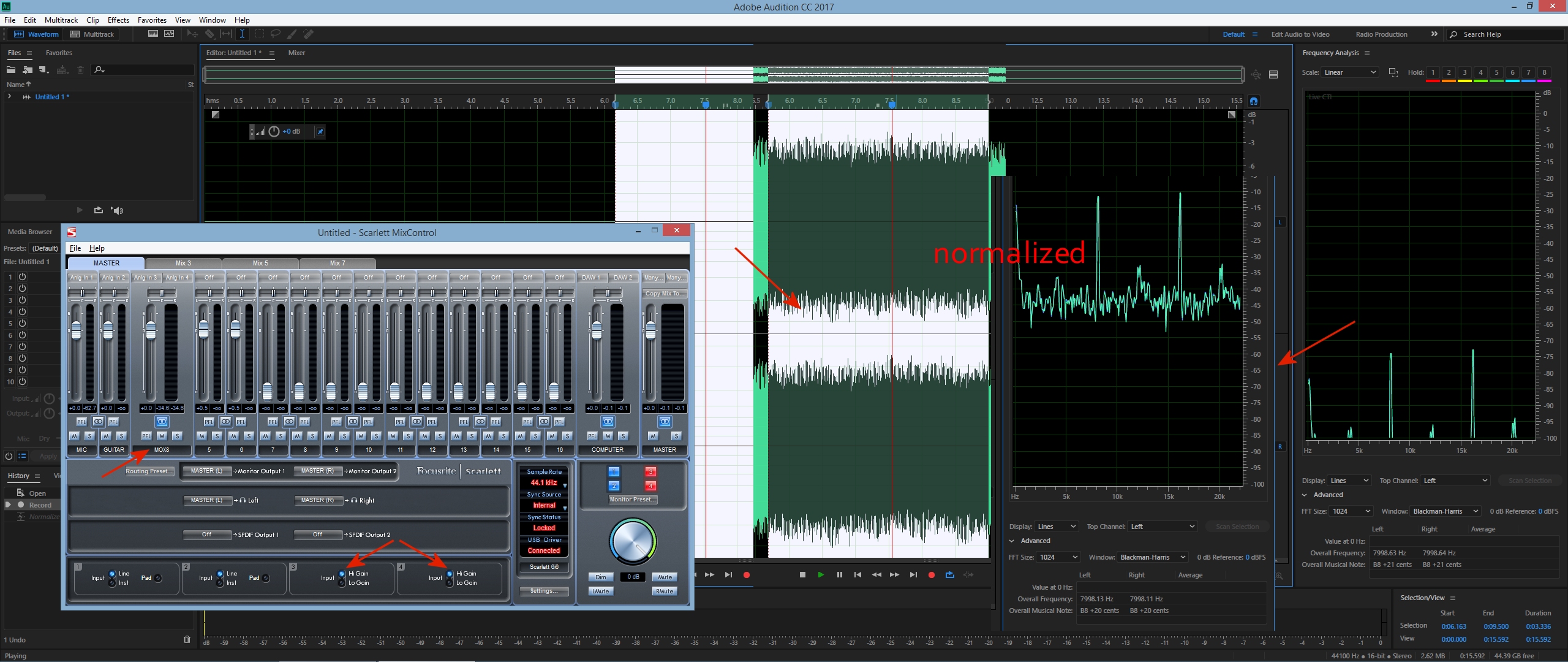Switch to the Media Browser tab
This screenshot has height=662, width=1568.
pyautogui.click(x=30, y=232)
